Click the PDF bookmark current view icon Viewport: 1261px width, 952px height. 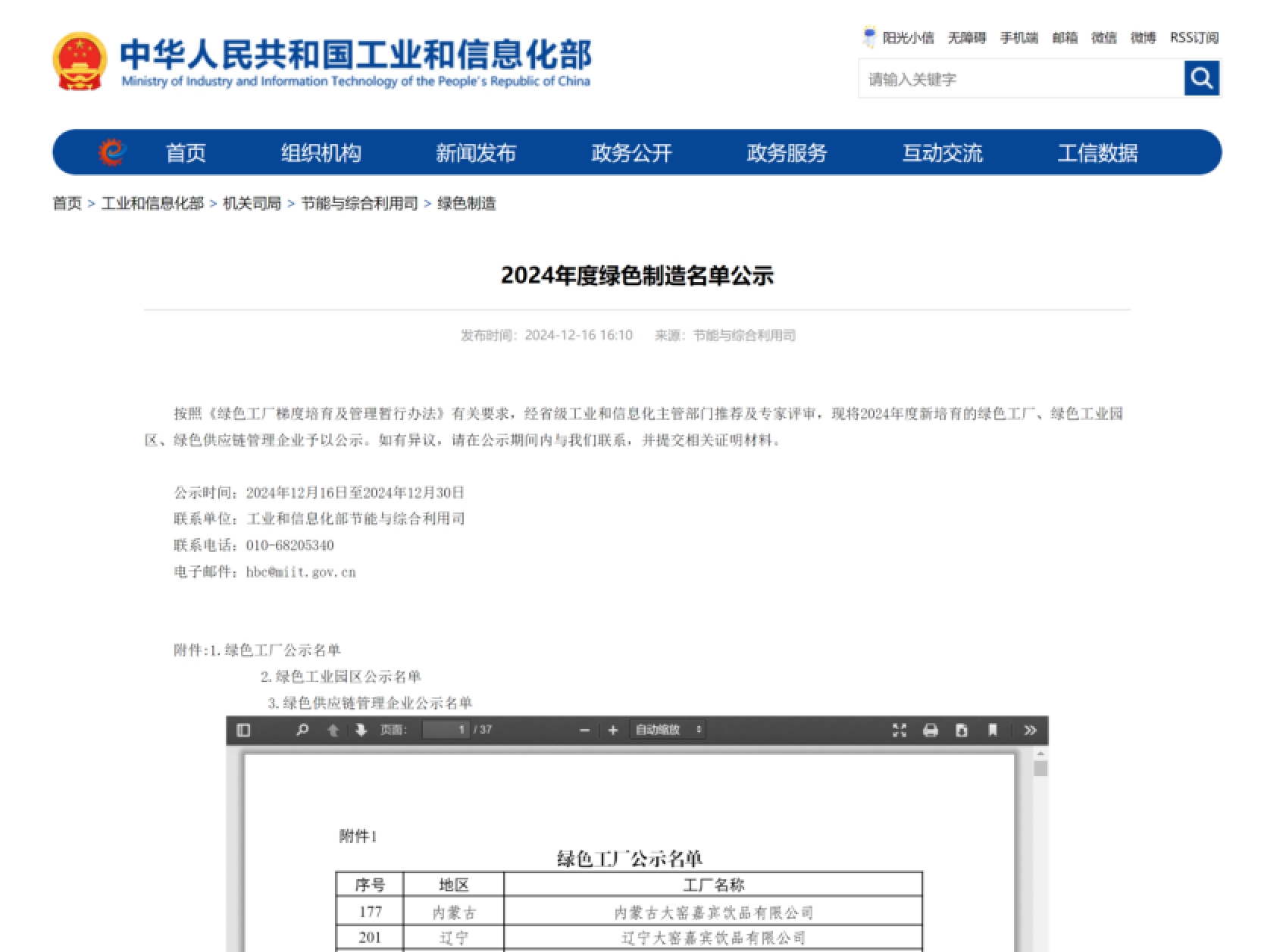click(x=993, y=730)
